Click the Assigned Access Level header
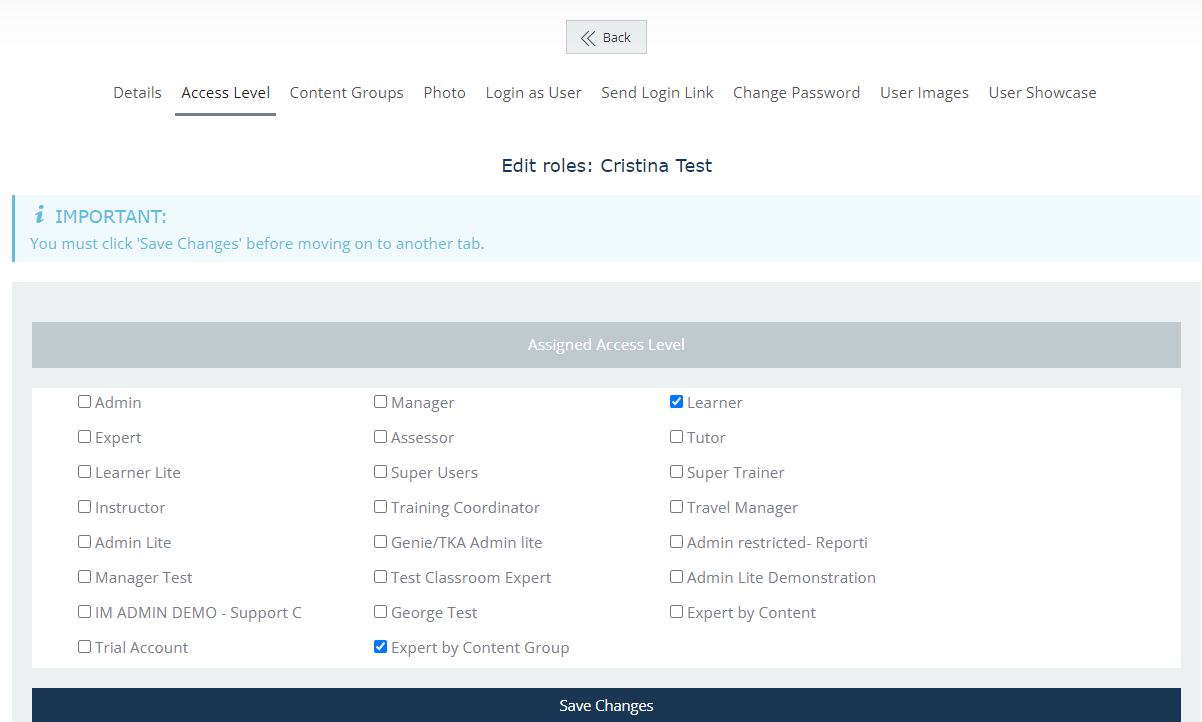Screen dimensions: 1202x722 click(606, 345)
